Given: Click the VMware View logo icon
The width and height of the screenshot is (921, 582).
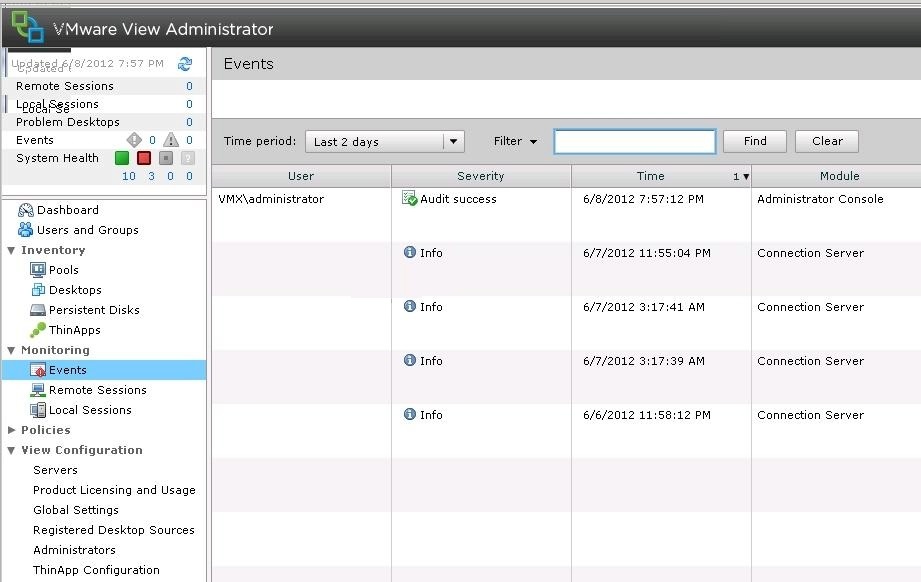Looking at the screenshot, I should [27, 27].
